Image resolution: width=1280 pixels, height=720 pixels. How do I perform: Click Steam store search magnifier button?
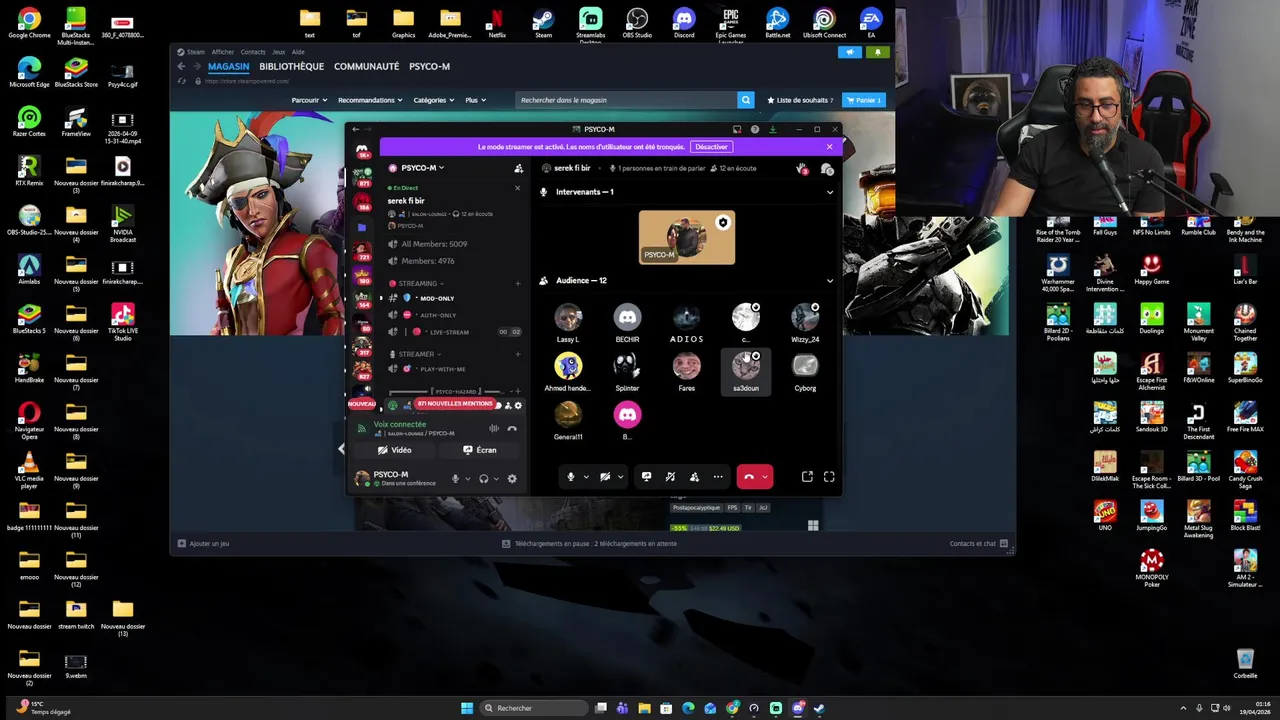tap(746, 100)
